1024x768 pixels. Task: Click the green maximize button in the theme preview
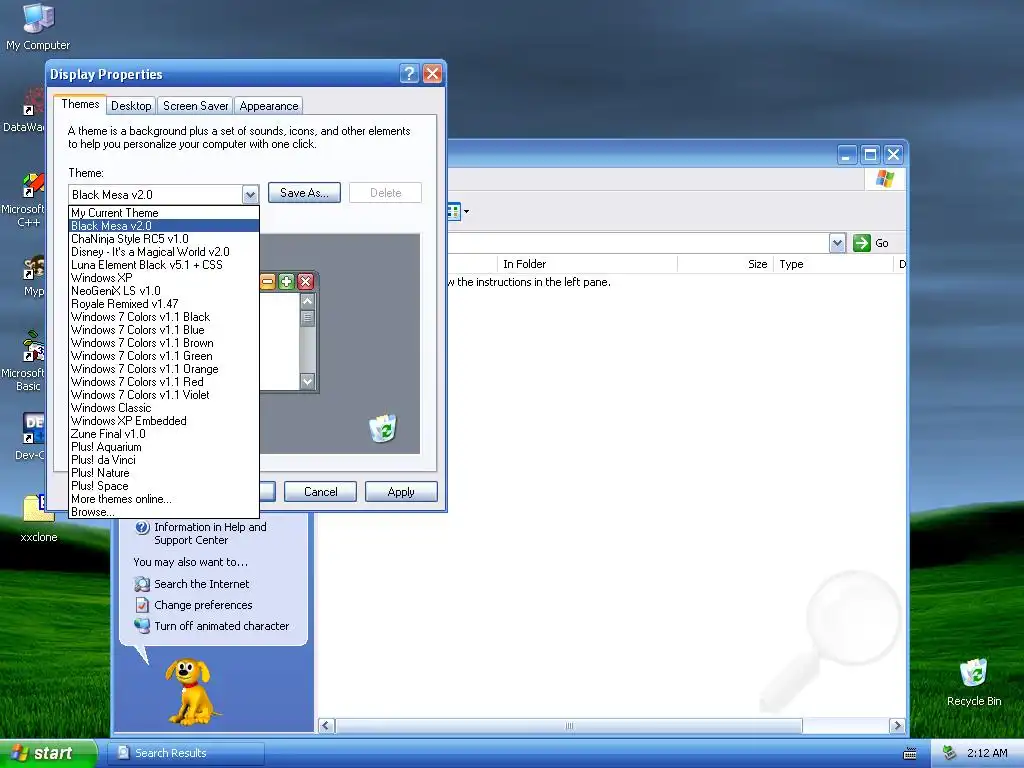pos(286,281)
